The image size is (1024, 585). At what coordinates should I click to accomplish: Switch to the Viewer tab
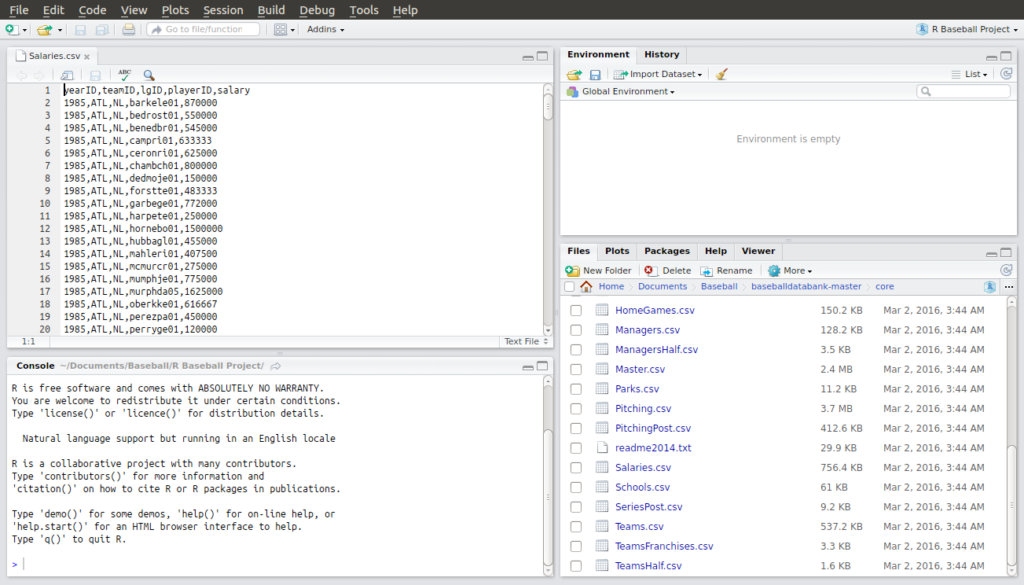point(758,251)
